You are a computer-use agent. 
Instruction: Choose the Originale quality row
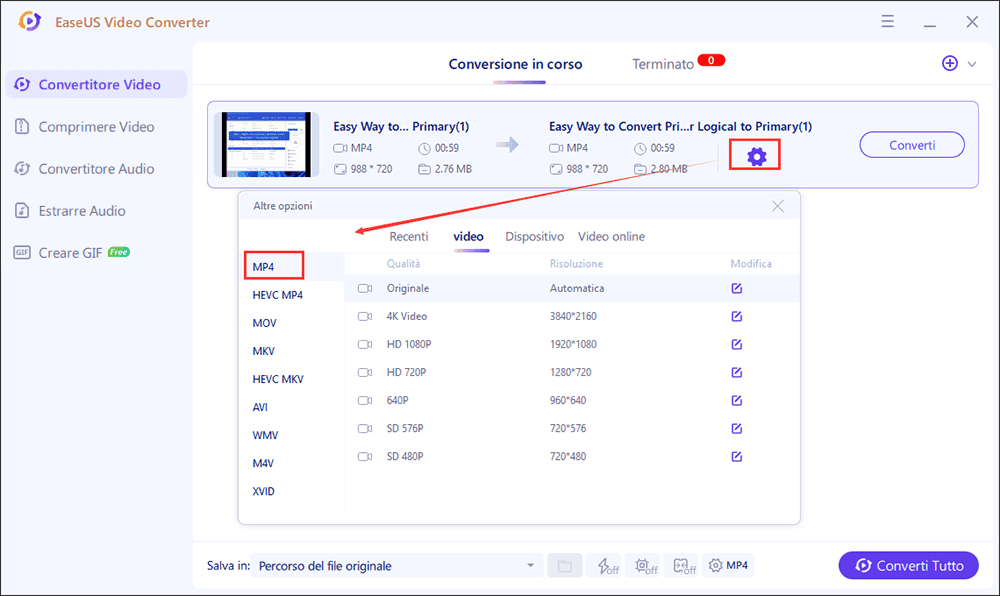571,288
